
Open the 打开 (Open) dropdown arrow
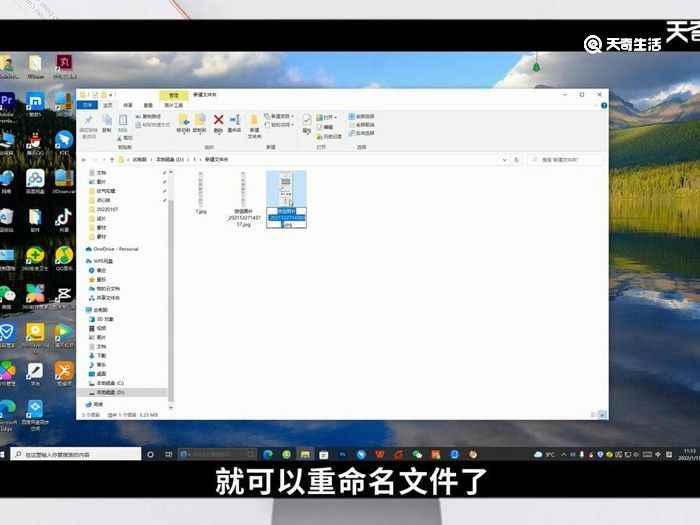tap(336, 118)
